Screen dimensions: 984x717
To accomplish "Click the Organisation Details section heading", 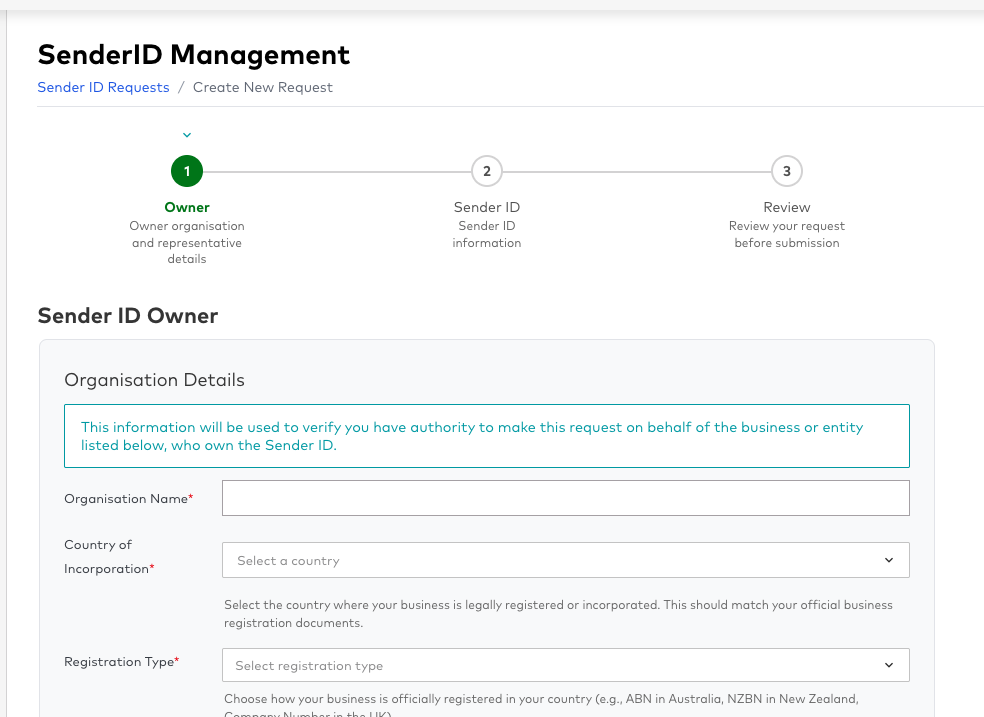I will [x=154, y=380].
